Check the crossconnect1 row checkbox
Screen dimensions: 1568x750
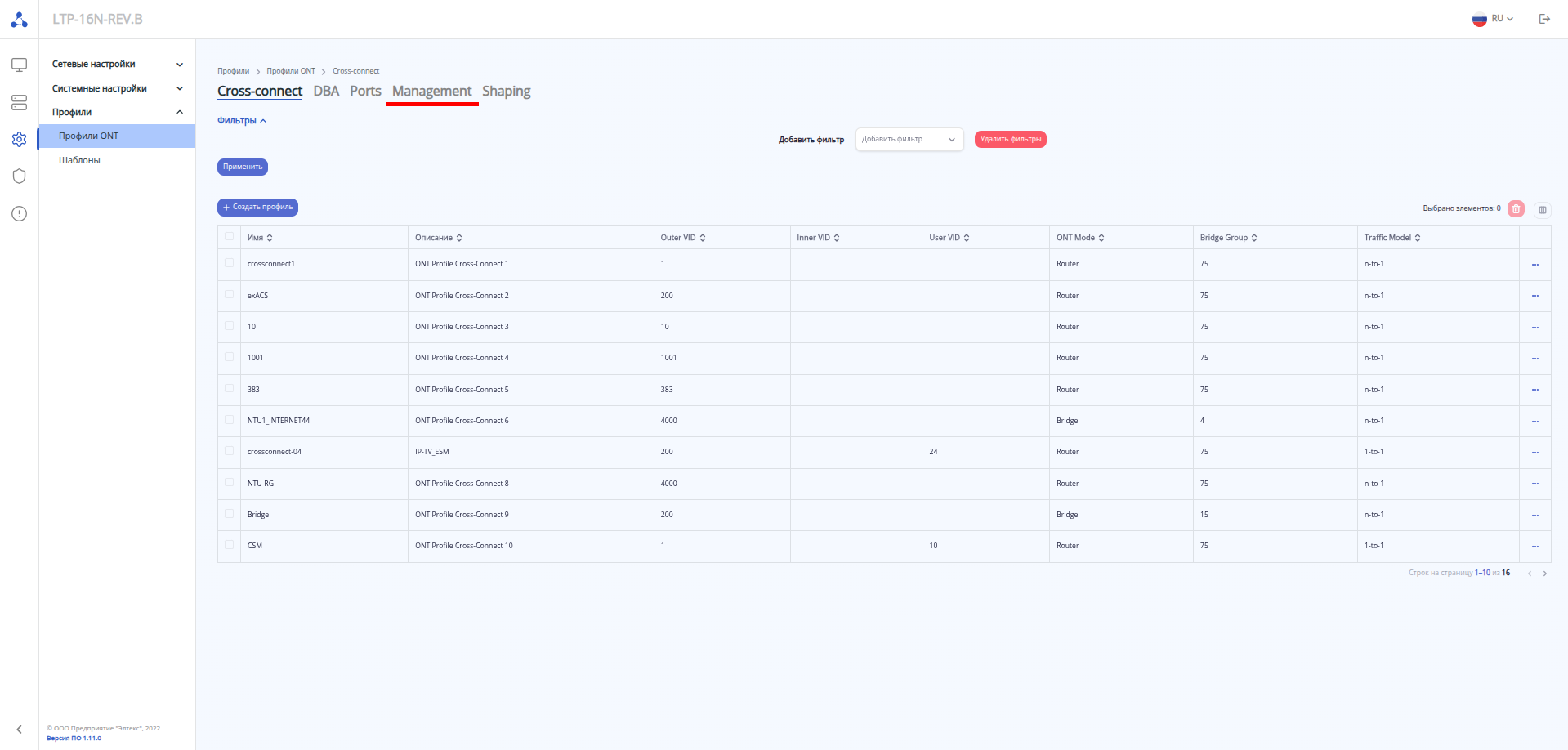click(229, 263)
